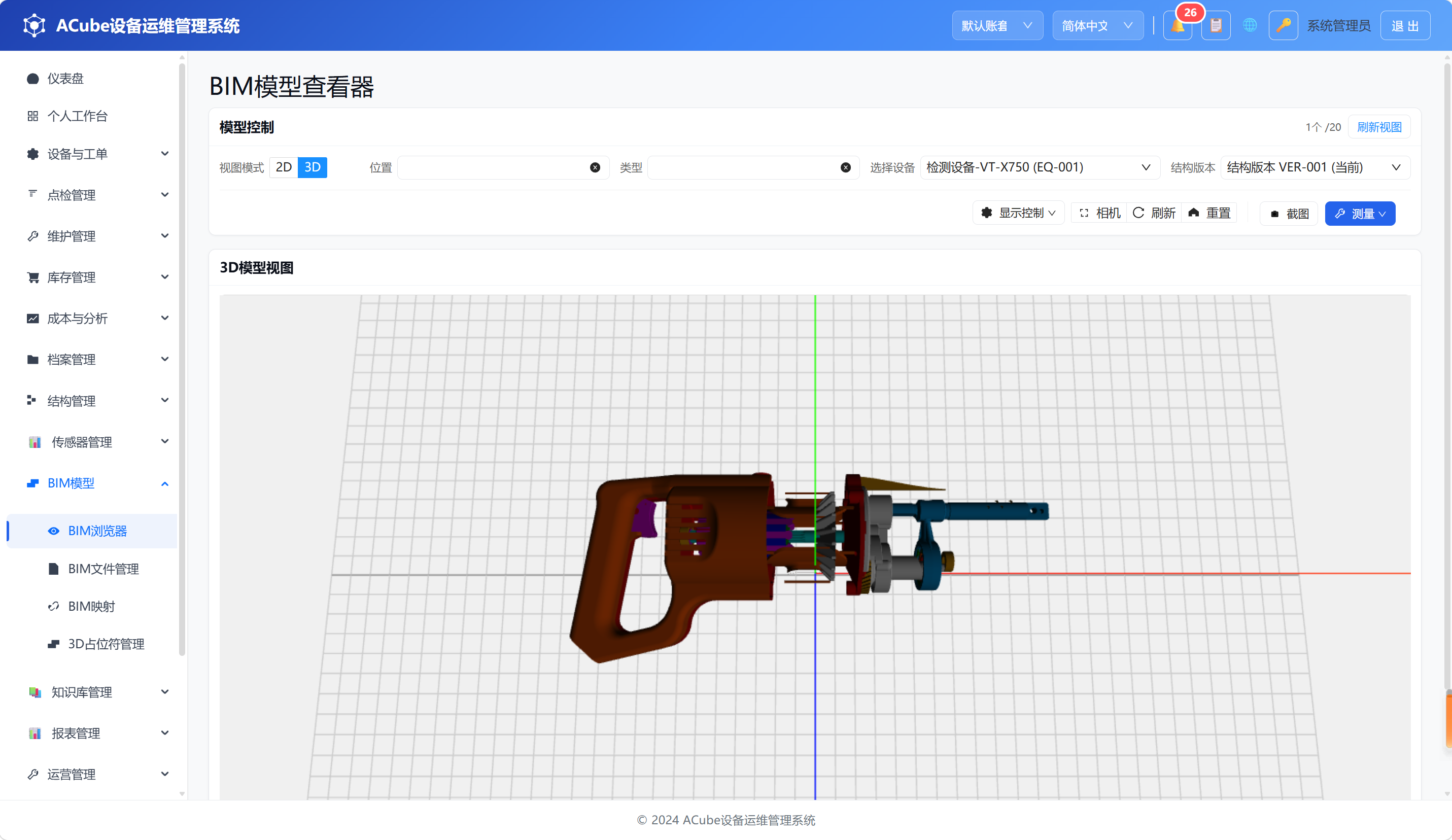Open 个人工作台 in the sidebar
The height and width of the screenshot is (840, 1452).
92,116
